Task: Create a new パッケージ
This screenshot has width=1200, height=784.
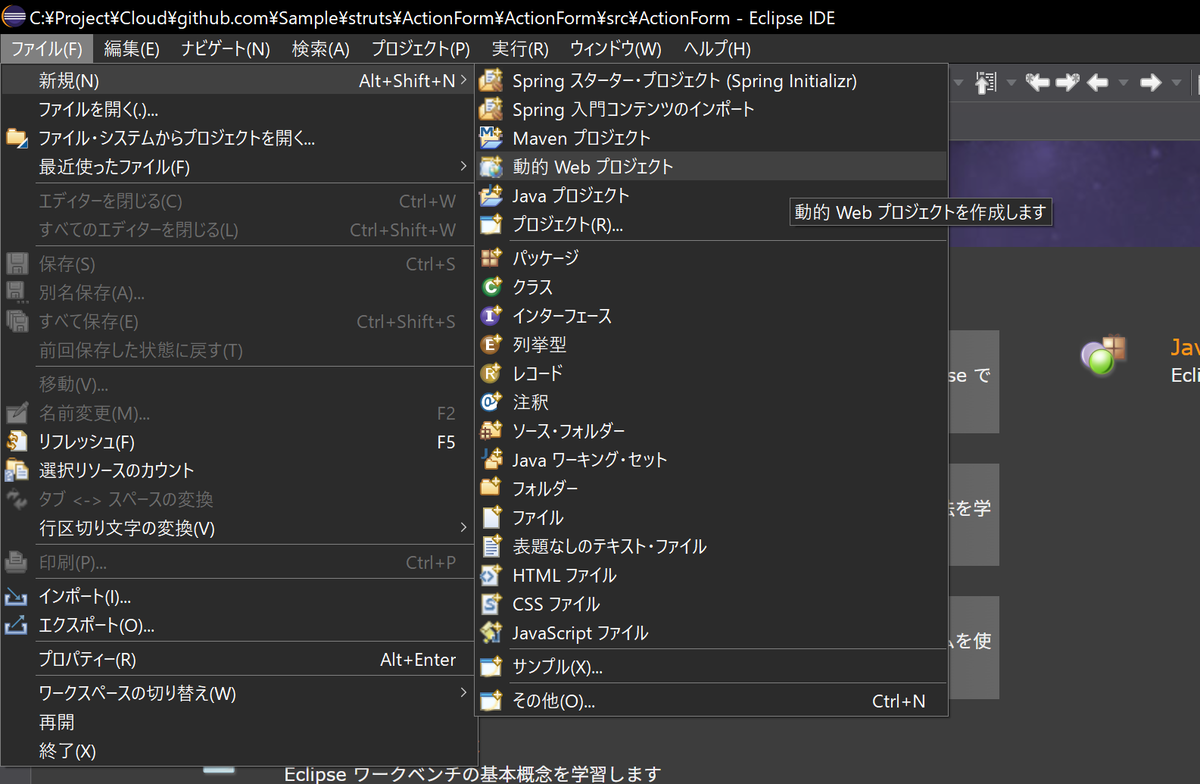Action: click(711, 258)
